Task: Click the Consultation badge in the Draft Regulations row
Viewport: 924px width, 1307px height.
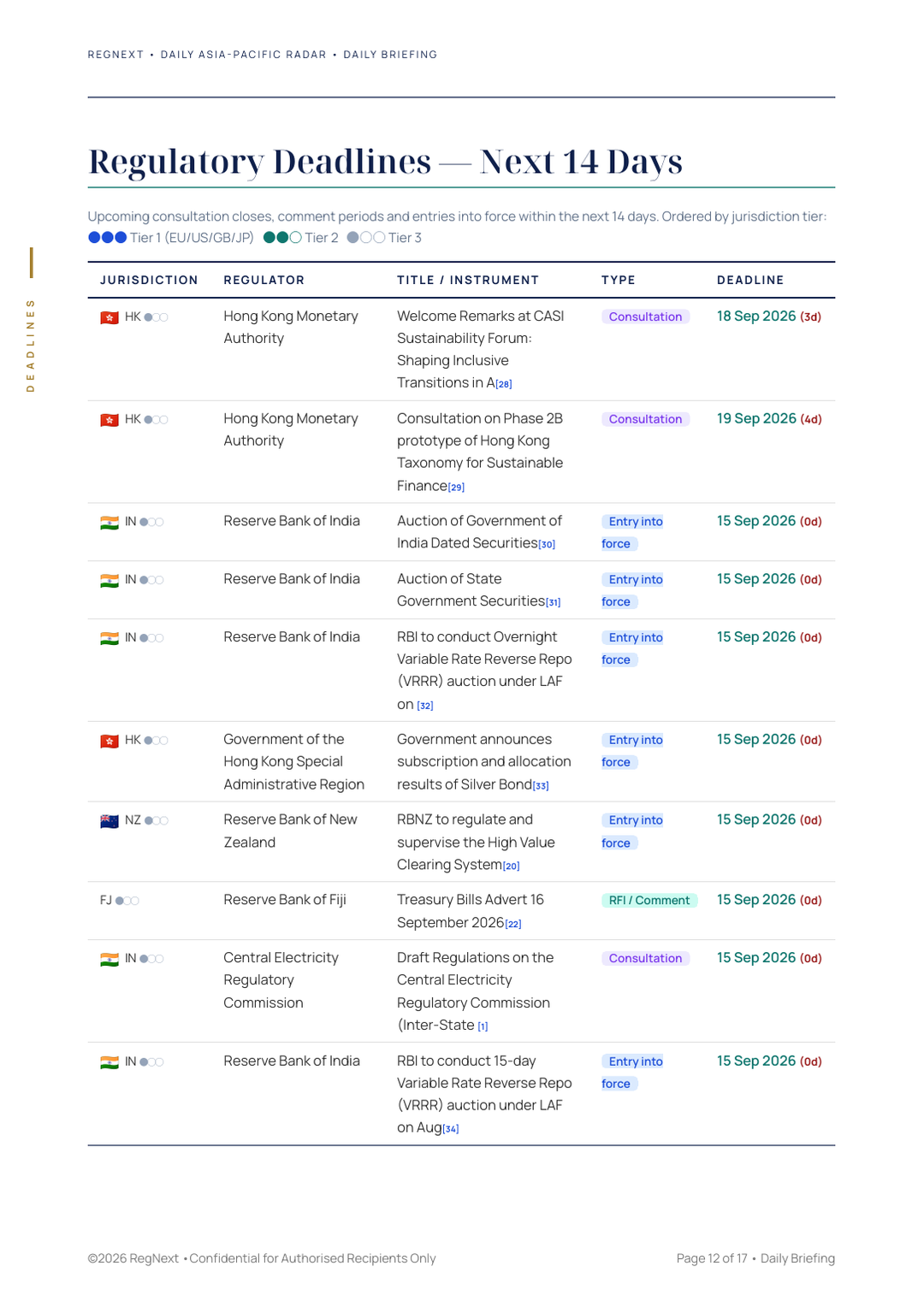Action: pos(645,959)
